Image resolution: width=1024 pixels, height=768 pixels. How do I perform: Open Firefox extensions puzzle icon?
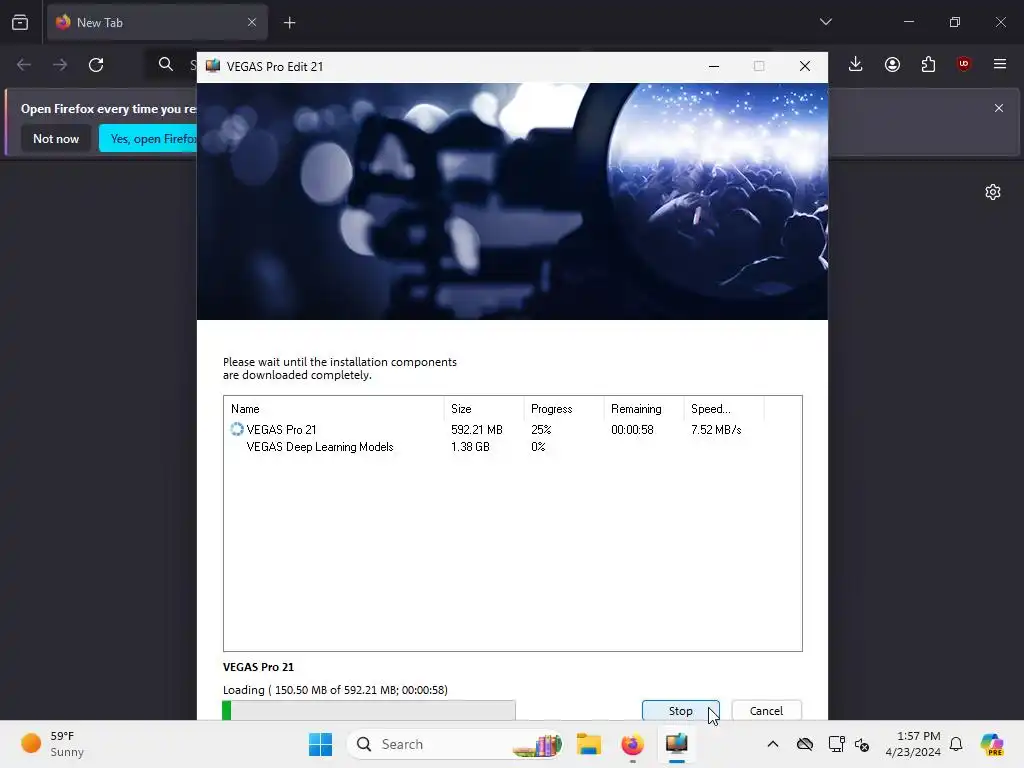[x=928, y=64]
